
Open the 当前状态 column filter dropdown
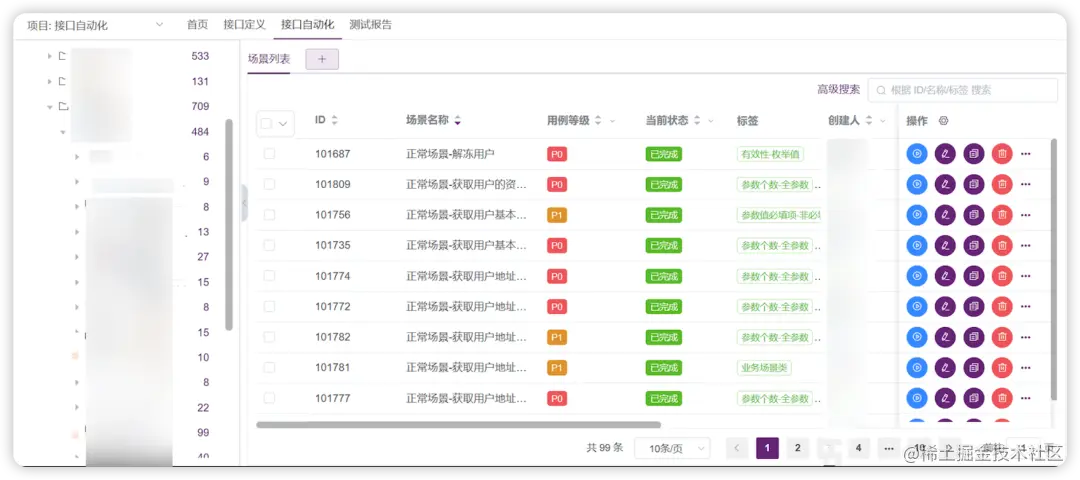point(711,121)
